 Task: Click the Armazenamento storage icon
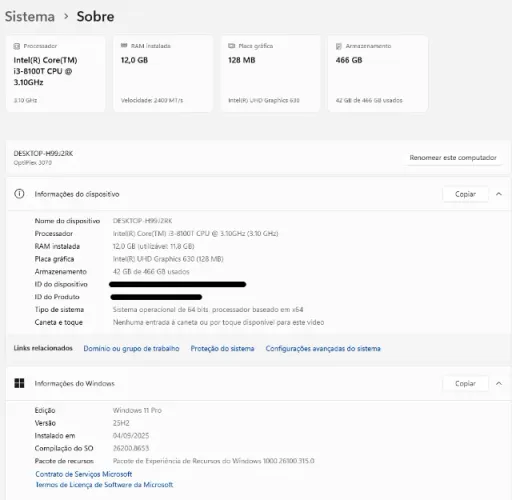(x=339, y=46)
